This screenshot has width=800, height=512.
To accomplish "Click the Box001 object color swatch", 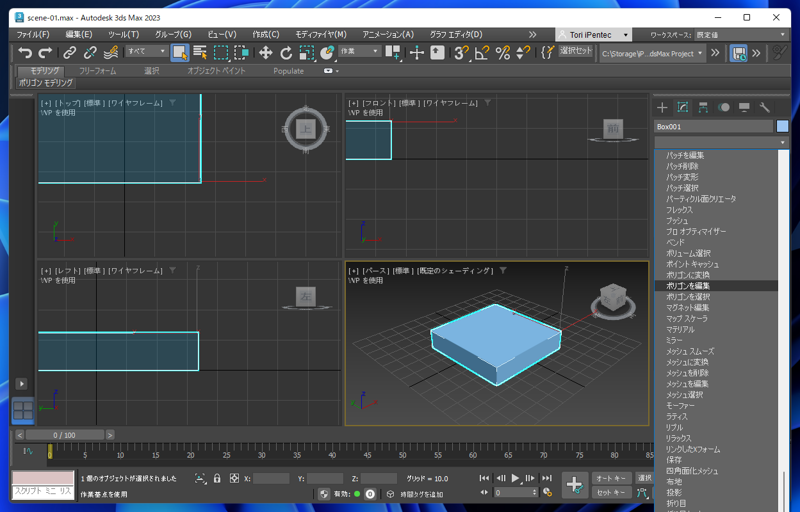I will pos(782,126).
